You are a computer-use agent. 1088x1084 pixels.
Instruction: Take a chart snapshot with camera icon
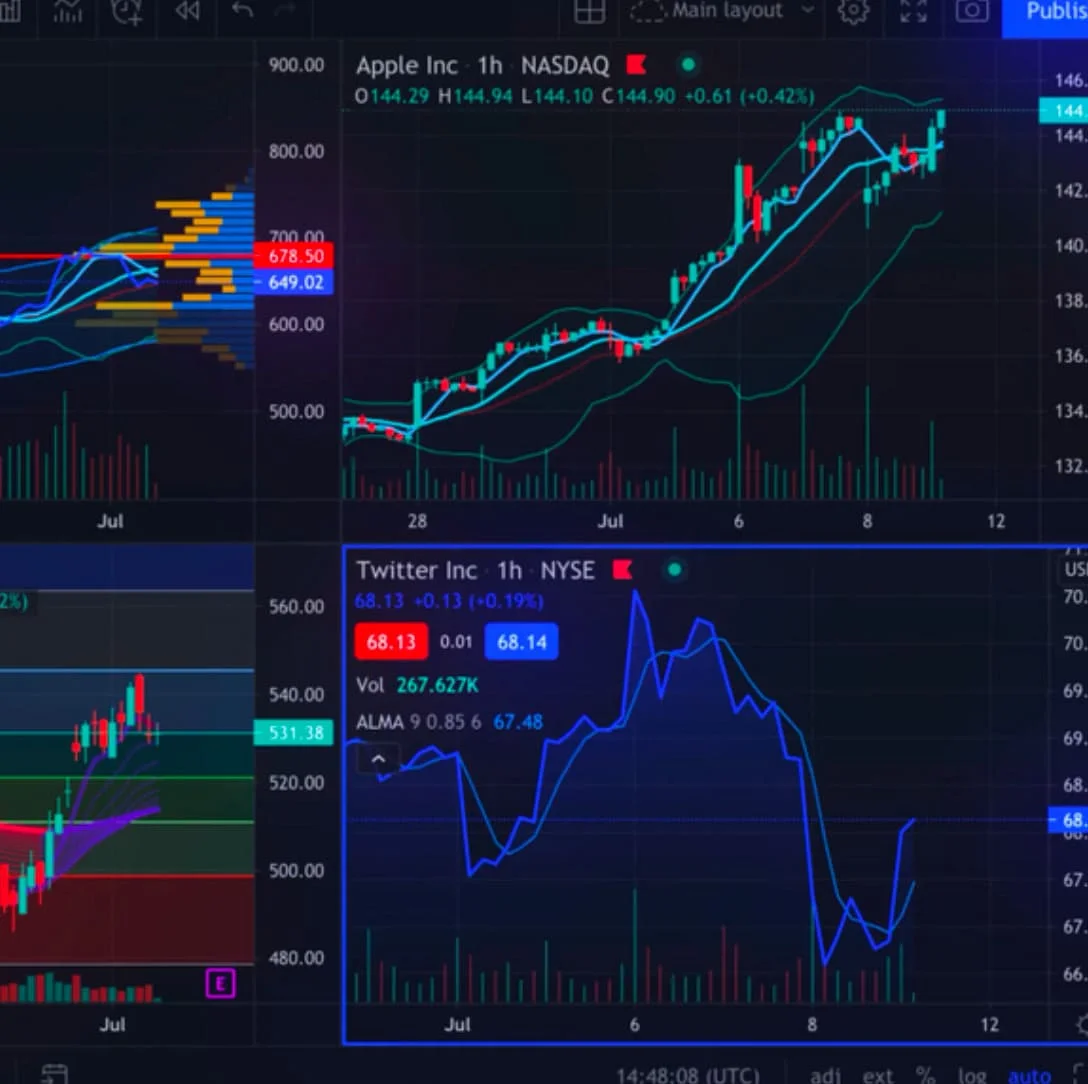(971, 11)
